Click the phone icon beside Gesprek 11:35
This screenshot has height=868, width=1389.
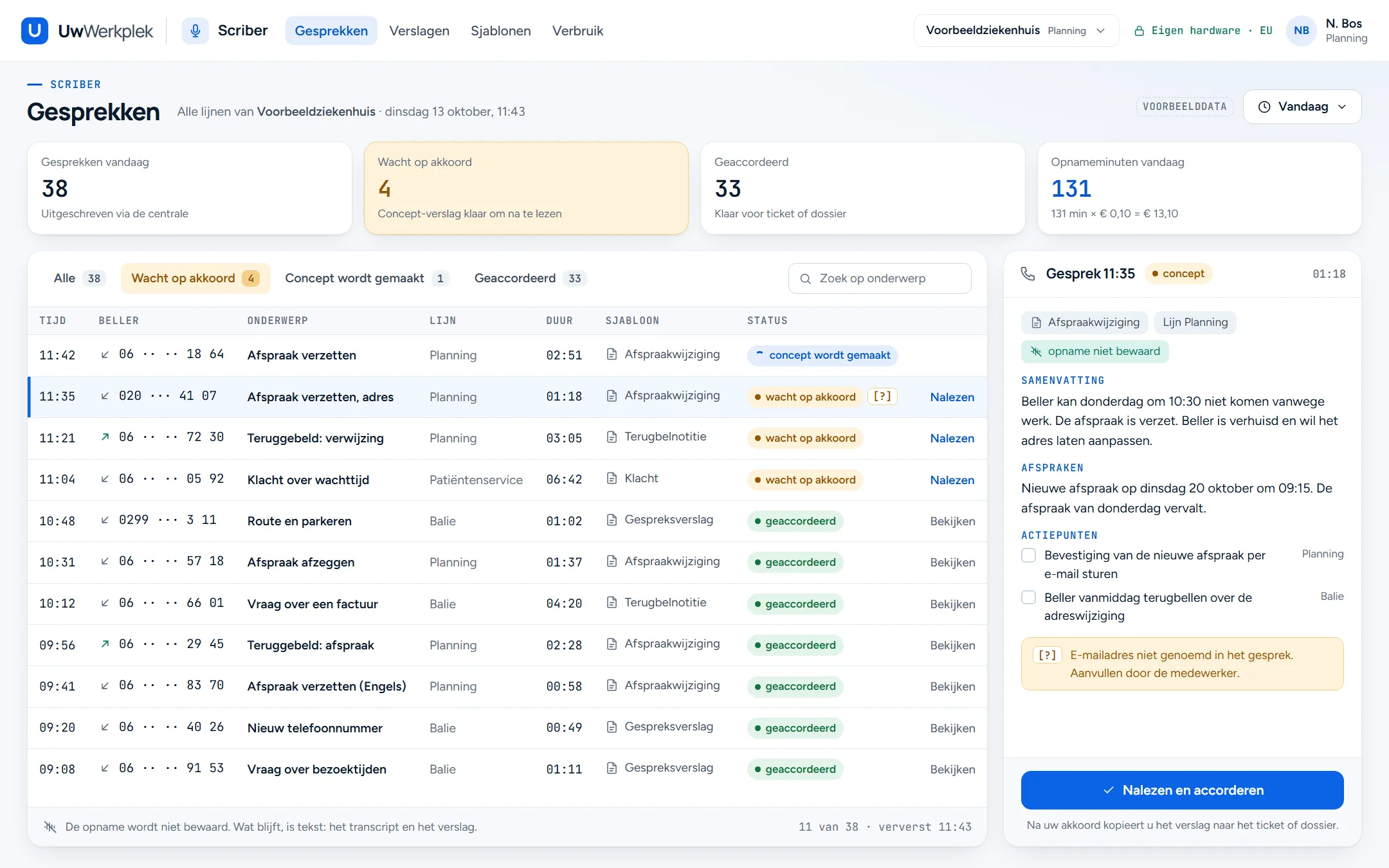pos(1028,274)
